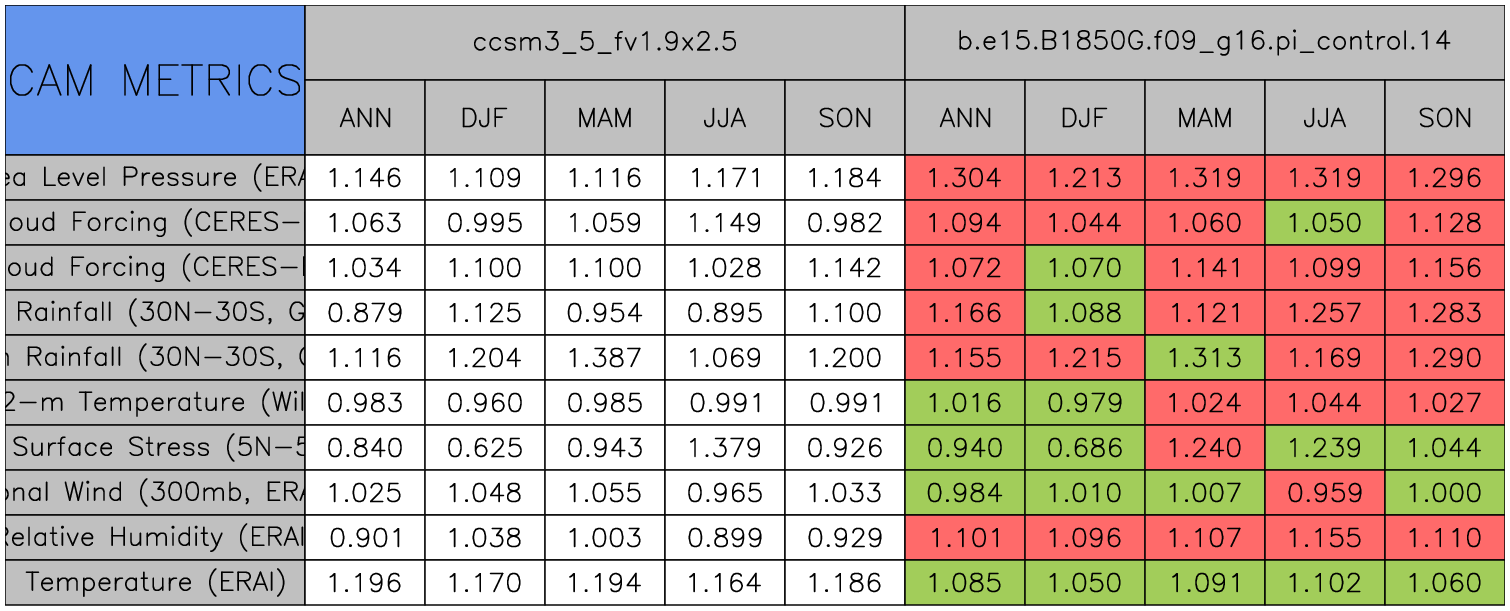Click the CAM METRICS title cell

coord(155,80)
